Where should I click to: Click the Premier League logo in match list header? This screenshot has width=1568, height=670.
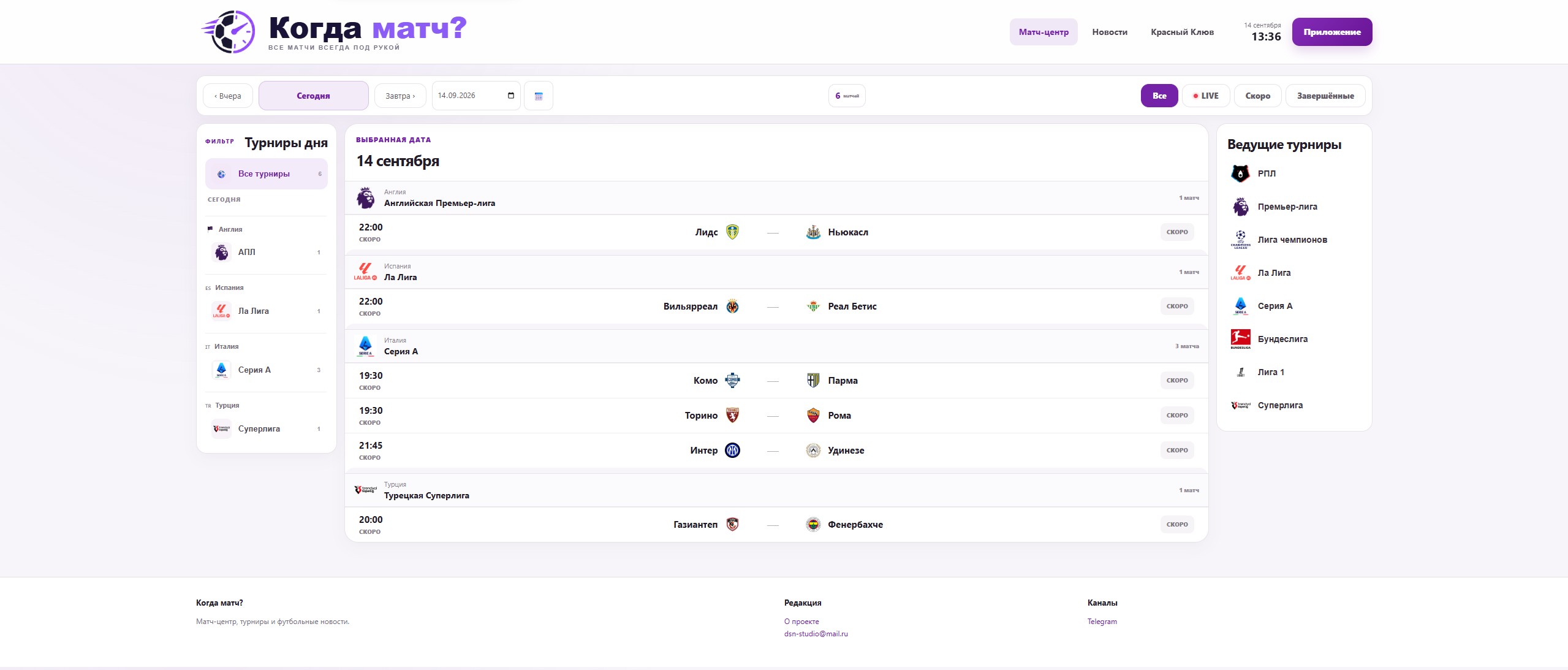coord(365,197)
